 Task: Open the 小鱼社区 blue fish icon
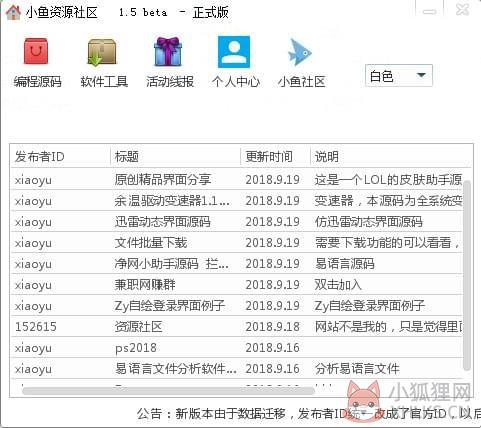click(300, 52)
